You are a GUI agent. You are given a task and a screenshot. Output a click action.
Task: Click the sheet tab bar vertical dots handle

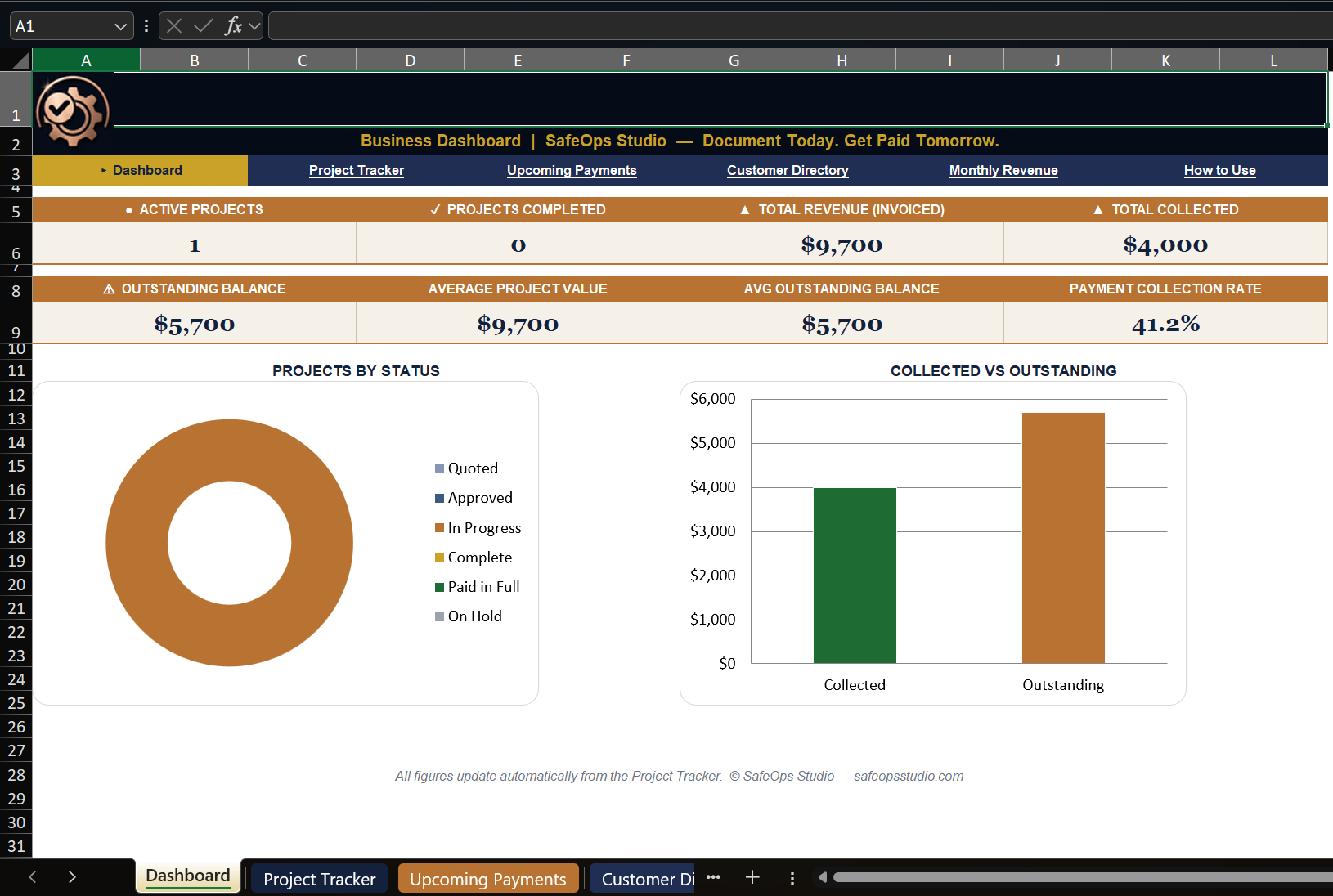click(792, 878)
